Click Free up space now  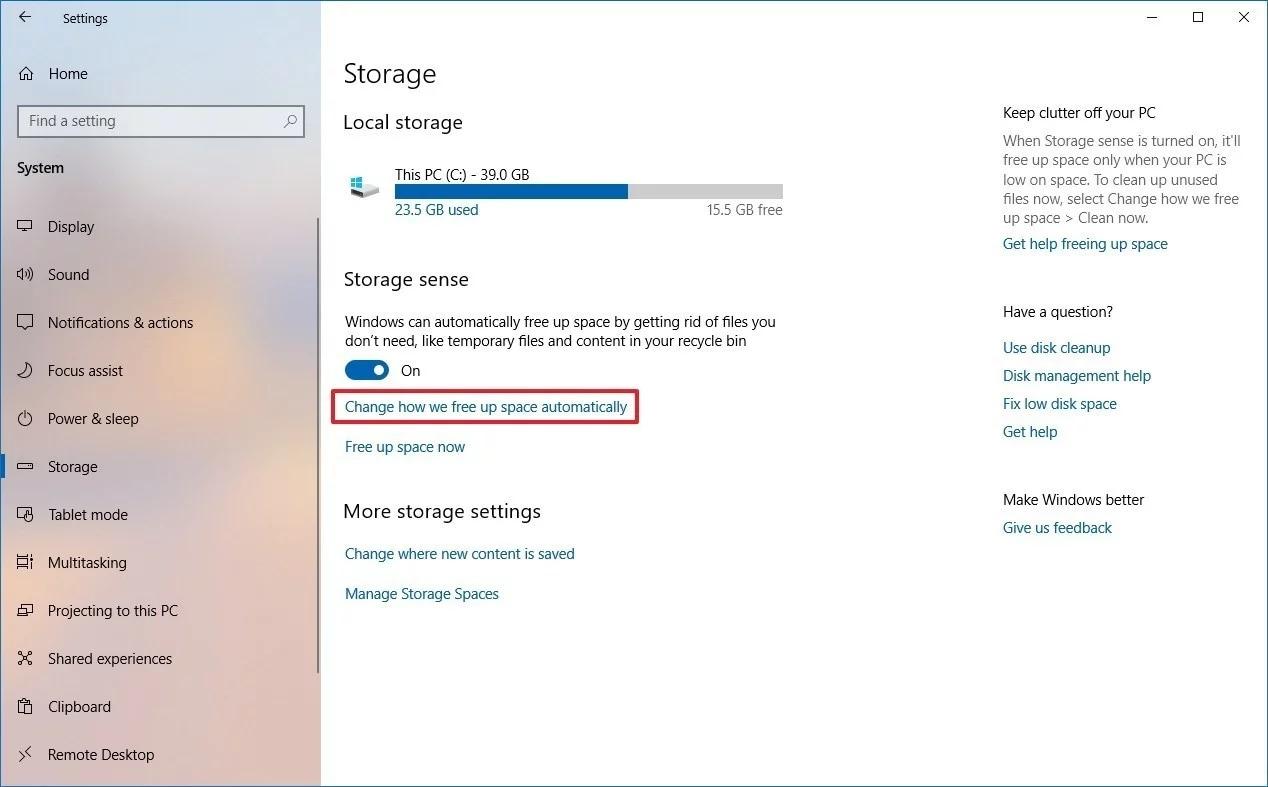point(404,446)
